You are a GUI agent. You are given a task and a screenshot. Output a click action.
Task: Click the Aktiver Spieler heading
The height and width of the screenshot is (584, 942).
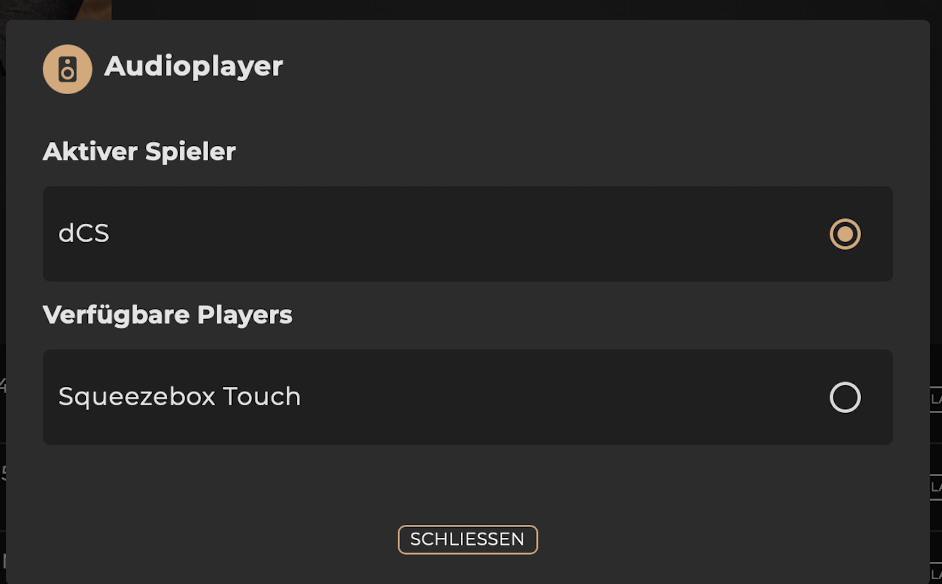click(x=139, y=151)
